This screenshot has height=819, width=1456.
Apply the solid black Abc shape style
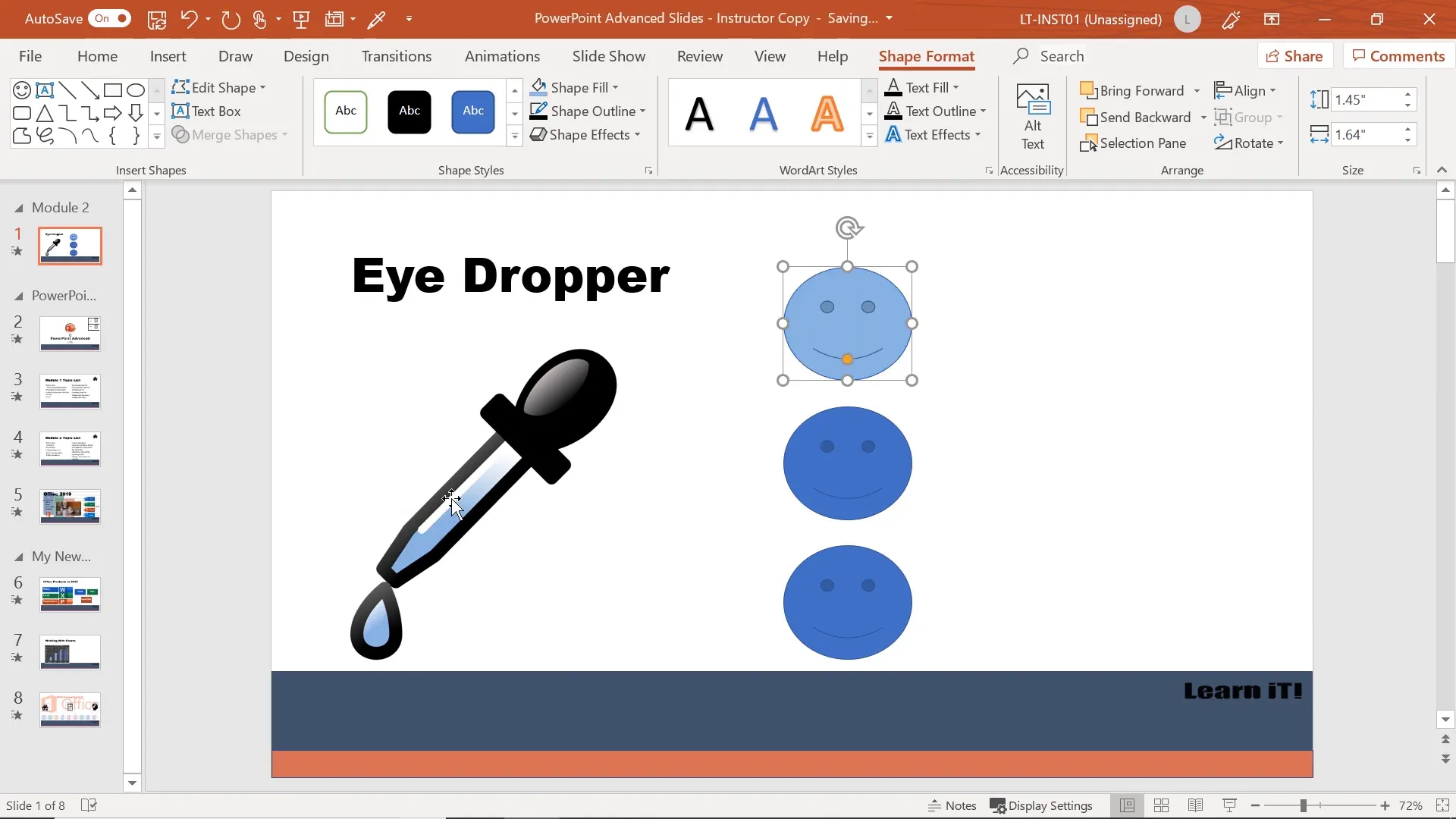[409, 111]
